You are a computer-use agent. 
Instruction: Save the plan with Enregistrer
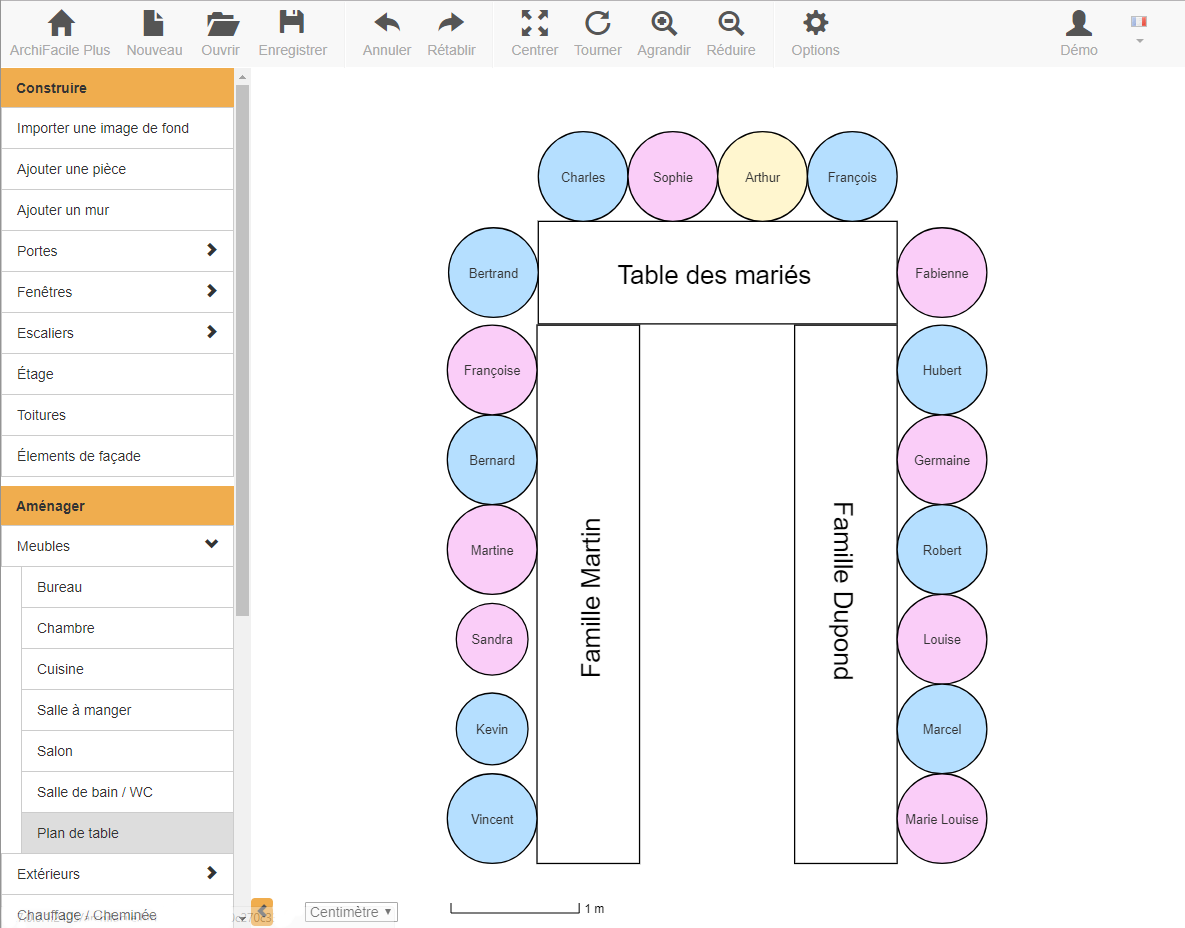(x=292, y=24)
